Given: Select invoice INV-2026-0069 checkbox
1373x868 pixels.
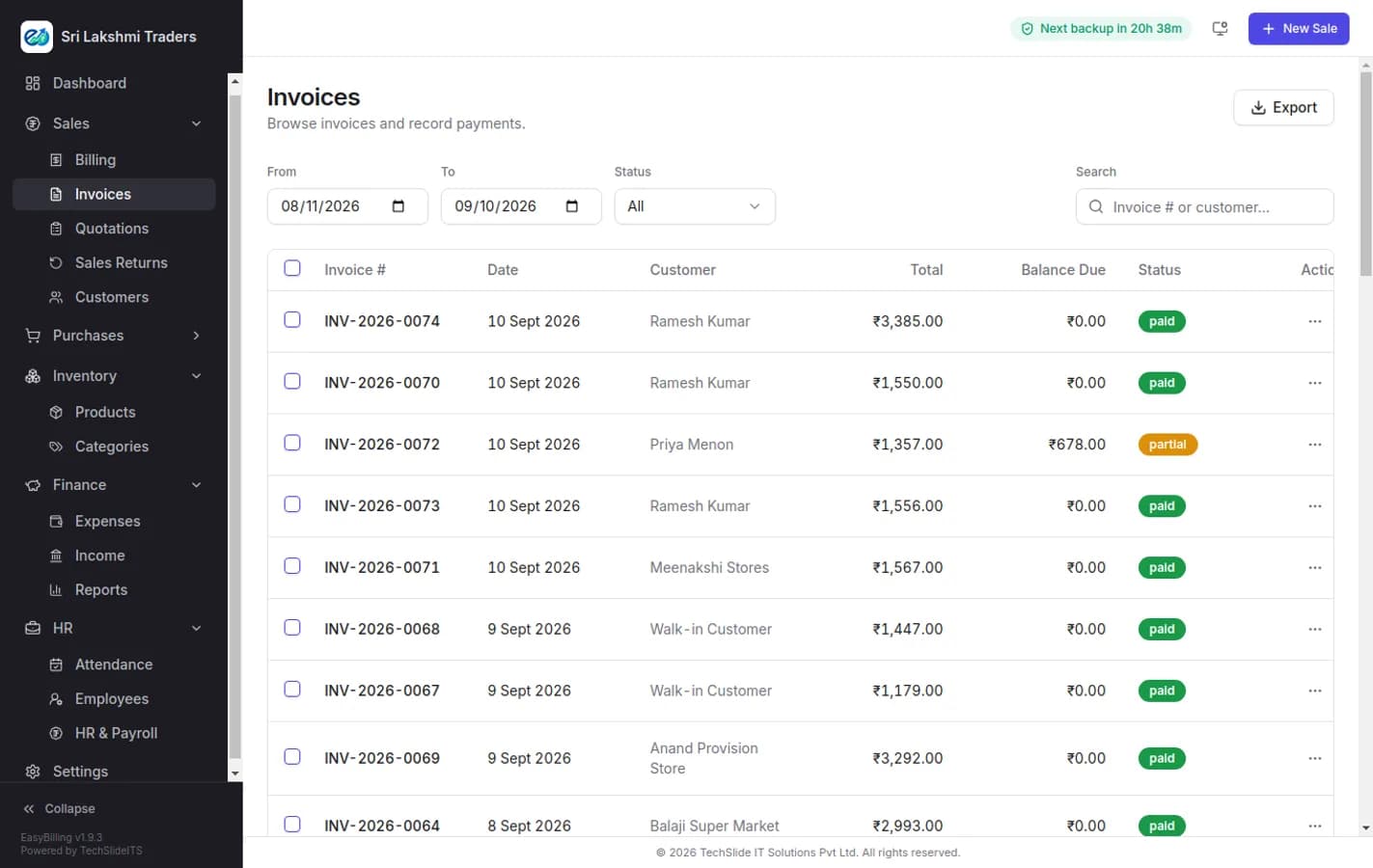Looking at the screenshot, I should 292,757.
